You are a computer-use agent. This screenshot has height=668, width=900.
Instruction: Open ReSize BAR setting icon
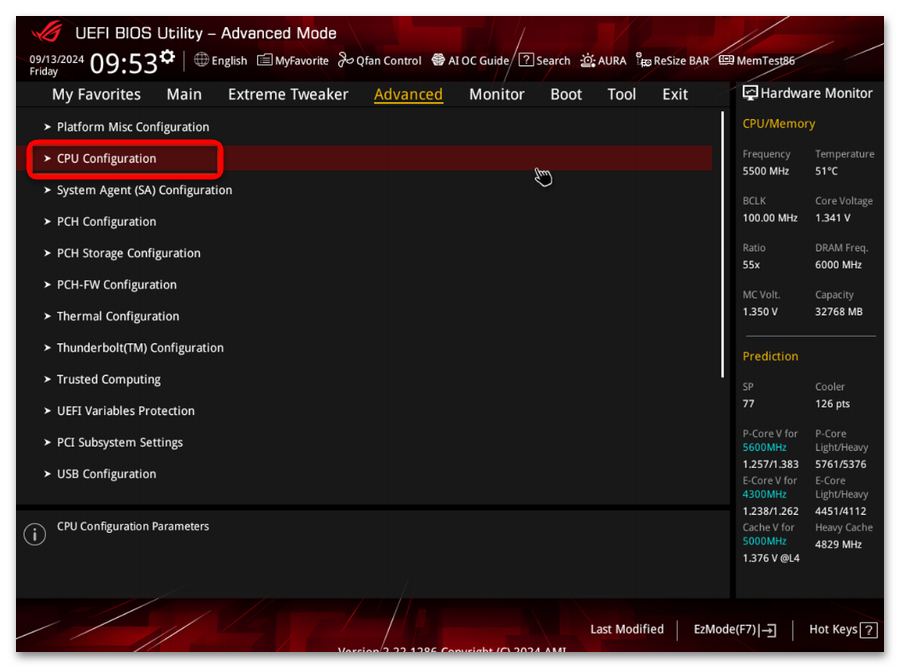[x=643, y=60]
